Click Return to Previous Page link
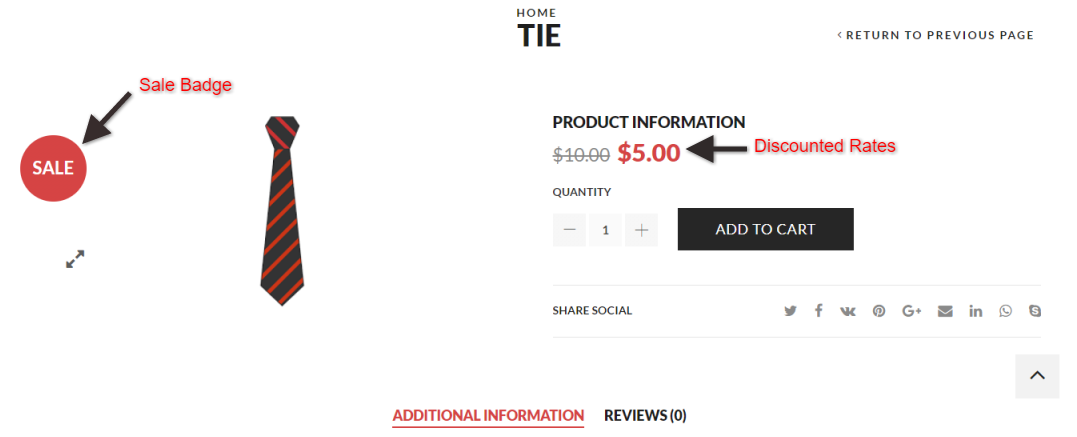Screen dimensions: 1077x437 [x=936, y=35]
